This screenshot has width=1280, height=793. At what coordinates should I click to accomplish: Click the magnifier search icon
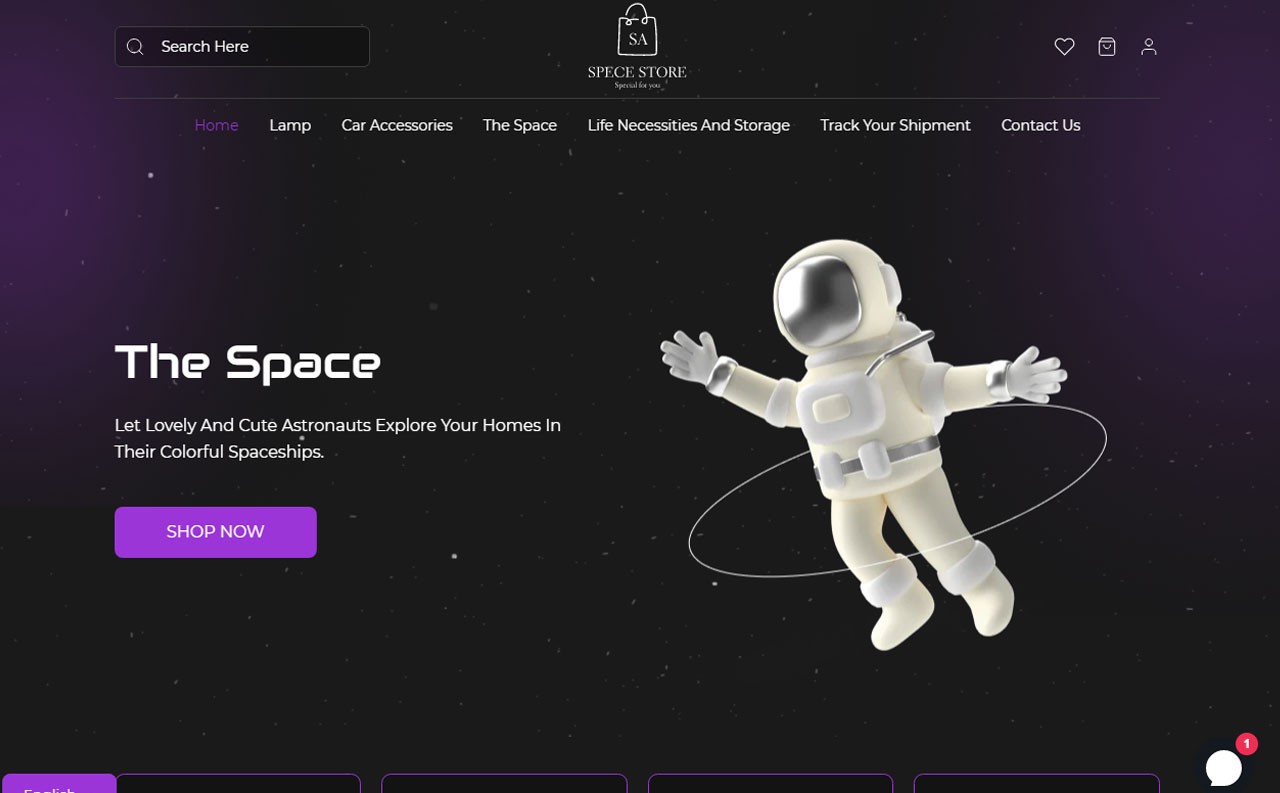tap(135, 47)
